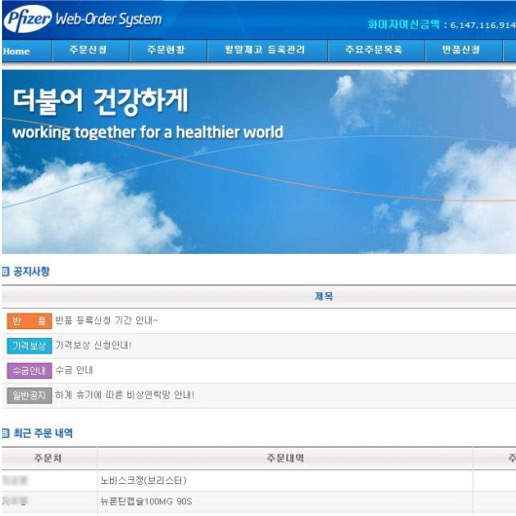Image resolution: width=516 pixels, height=516 pixels.
Task: Click the 최근 주문 내역 section list icon
Action: (6, 433)
